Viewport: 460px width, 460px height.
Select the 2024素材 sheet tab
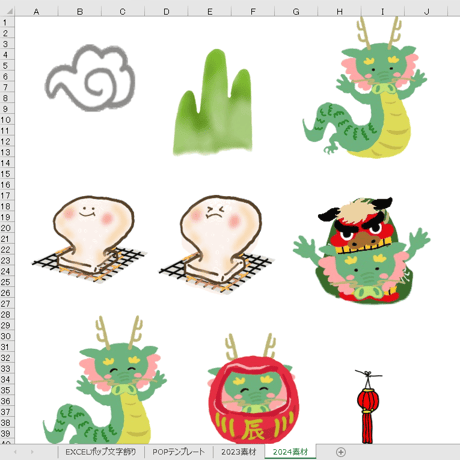point(290,452)
